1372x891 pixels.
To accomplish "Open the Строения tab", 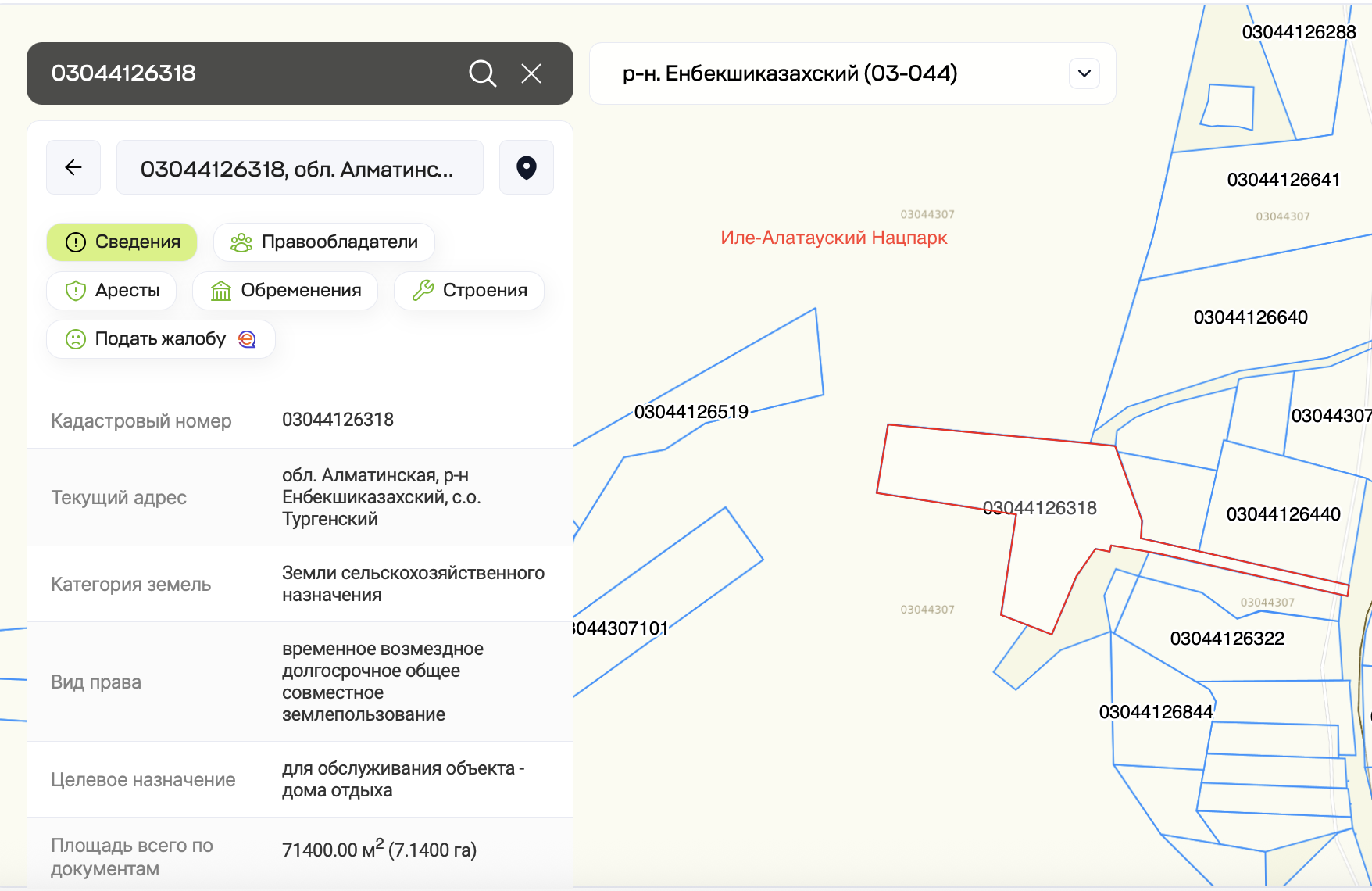I will coord(469,291).
